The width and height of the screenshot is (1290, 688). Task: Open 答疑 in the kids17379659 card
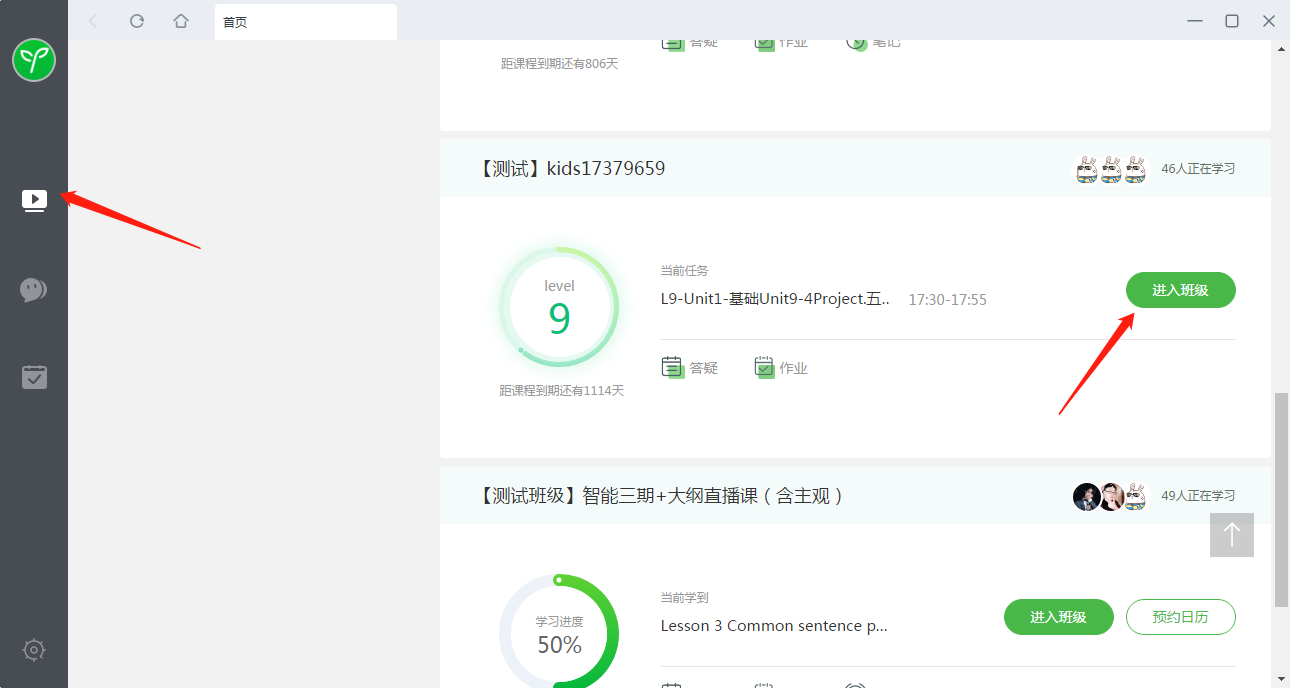691,368
